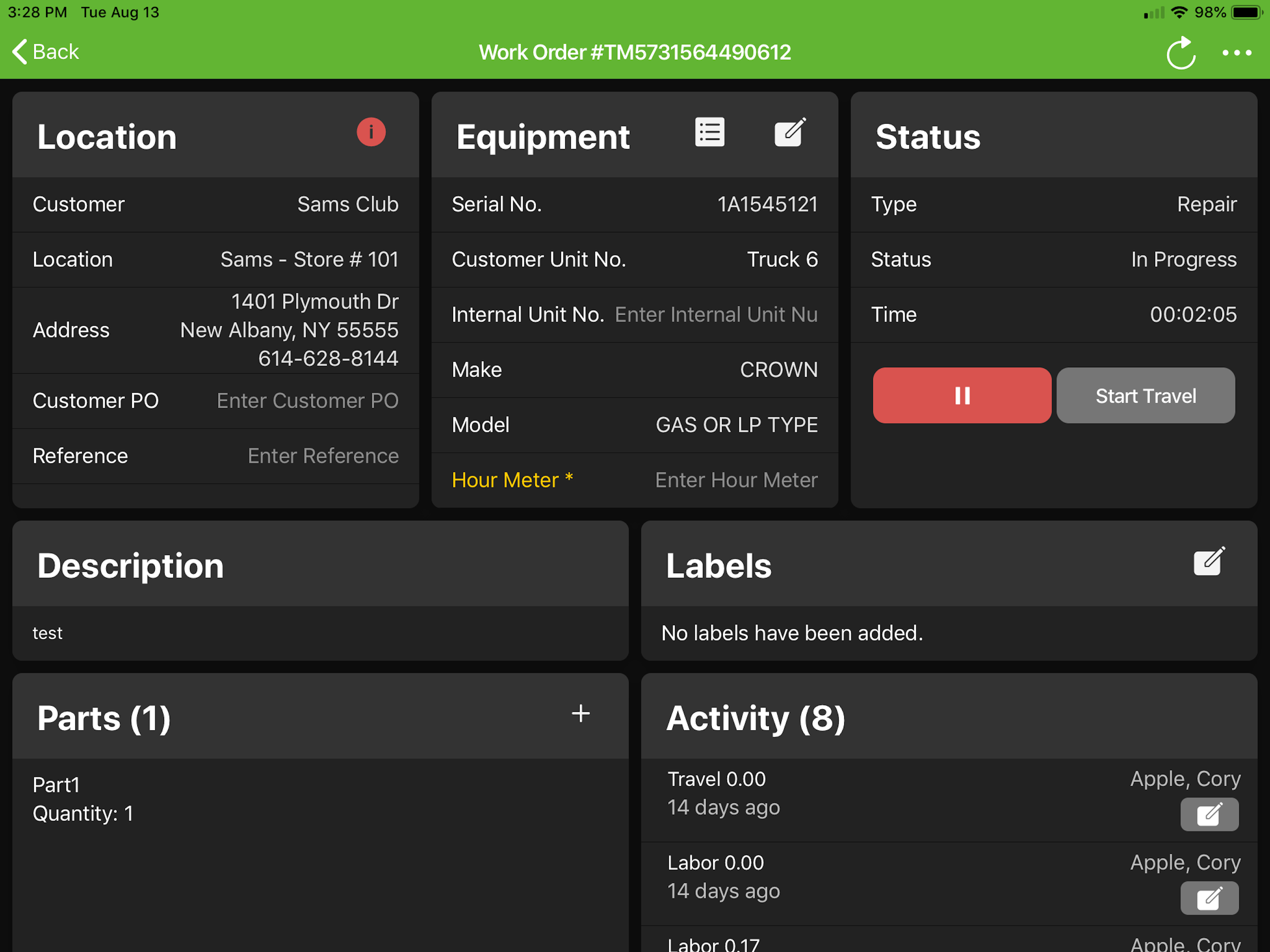Viewport: 1270px width, 952px height.
Task: Tap the description text 'test'
Action: click(x=48, y=633)
